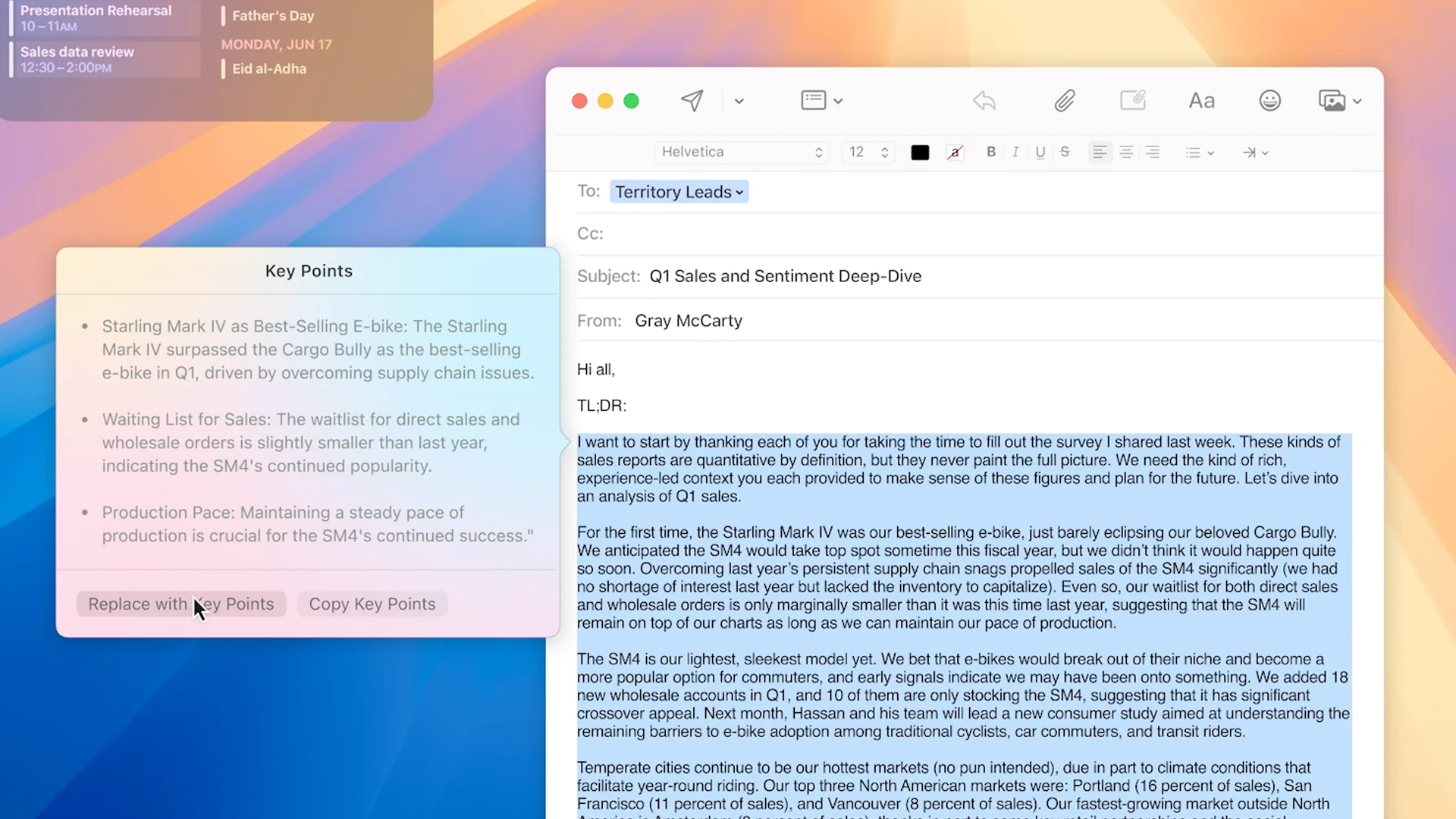Click the Eid al-Adha calendar entry

[x=269, y=69]
